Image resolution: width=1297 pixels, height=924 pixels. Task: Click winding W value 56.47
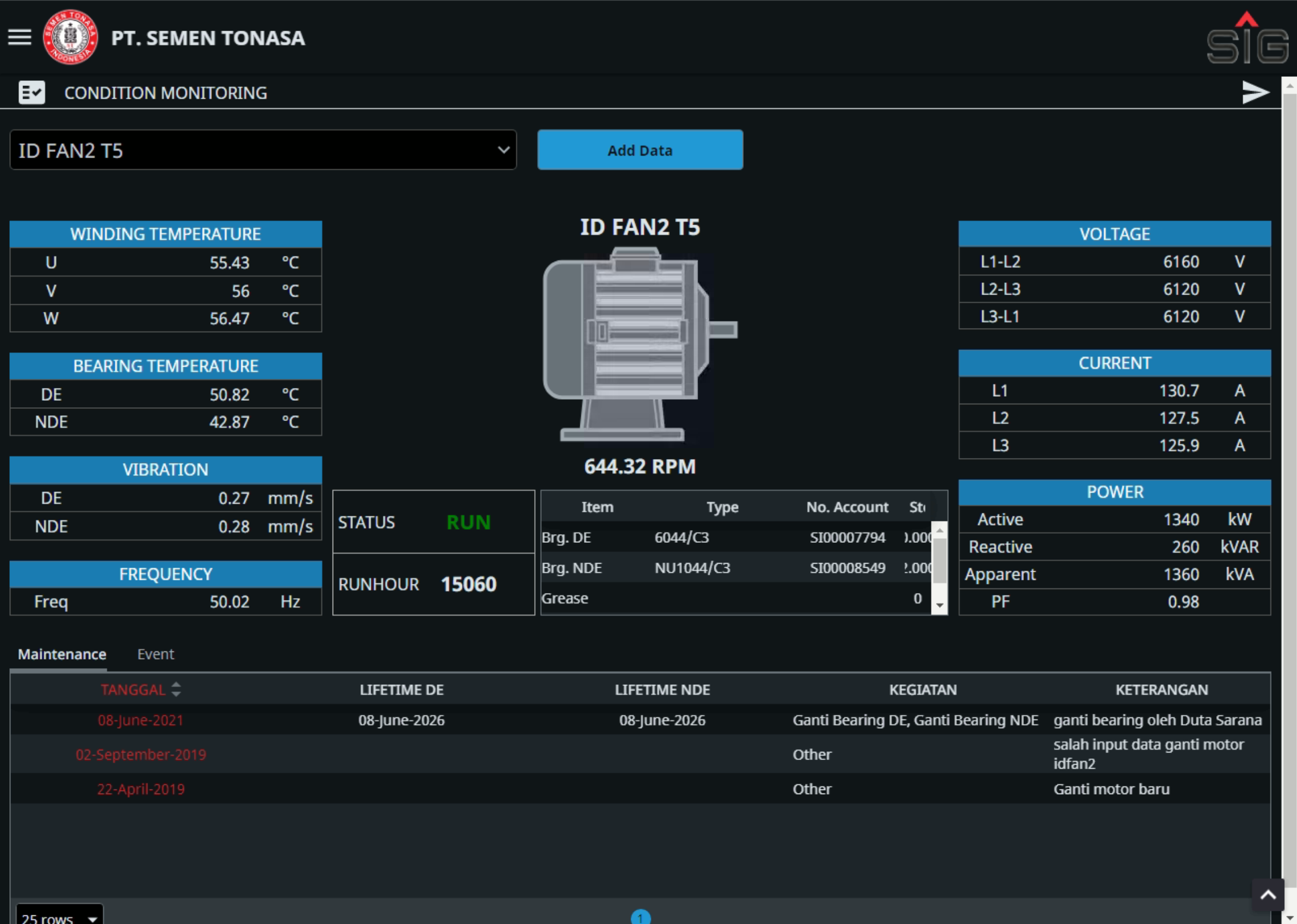click(x=229, y=318)
